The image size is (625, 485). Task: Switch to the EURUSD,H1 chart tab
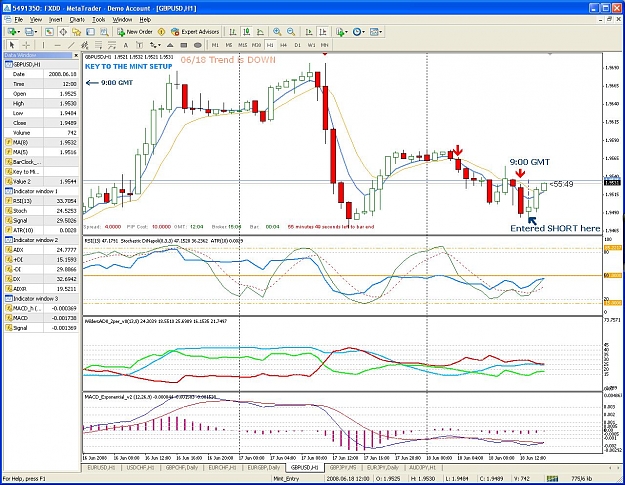[101, 467]
